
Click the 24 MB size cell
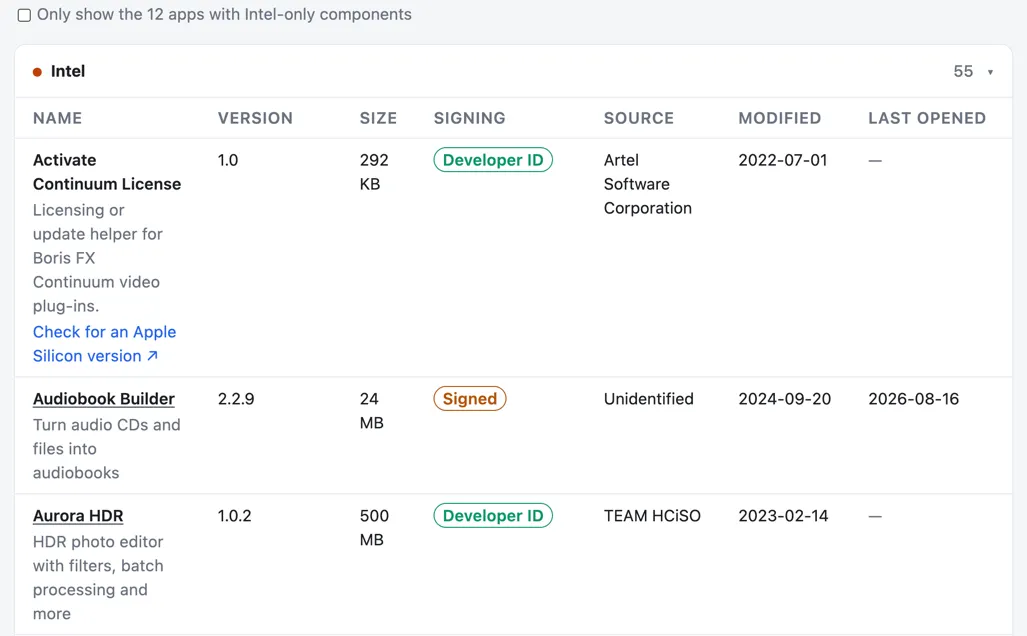point(371,411)
